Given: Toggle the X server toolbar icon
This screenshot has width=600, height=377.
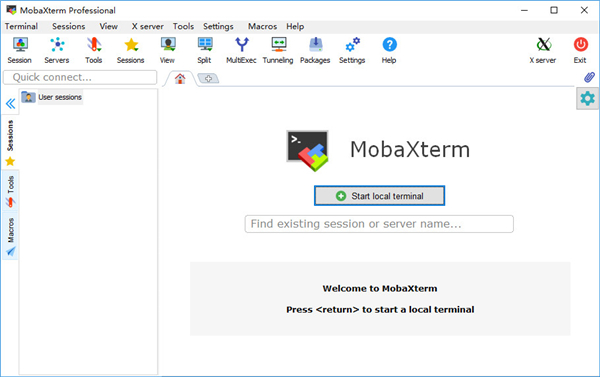Looking at the screenshot, I should click(543, 50).
